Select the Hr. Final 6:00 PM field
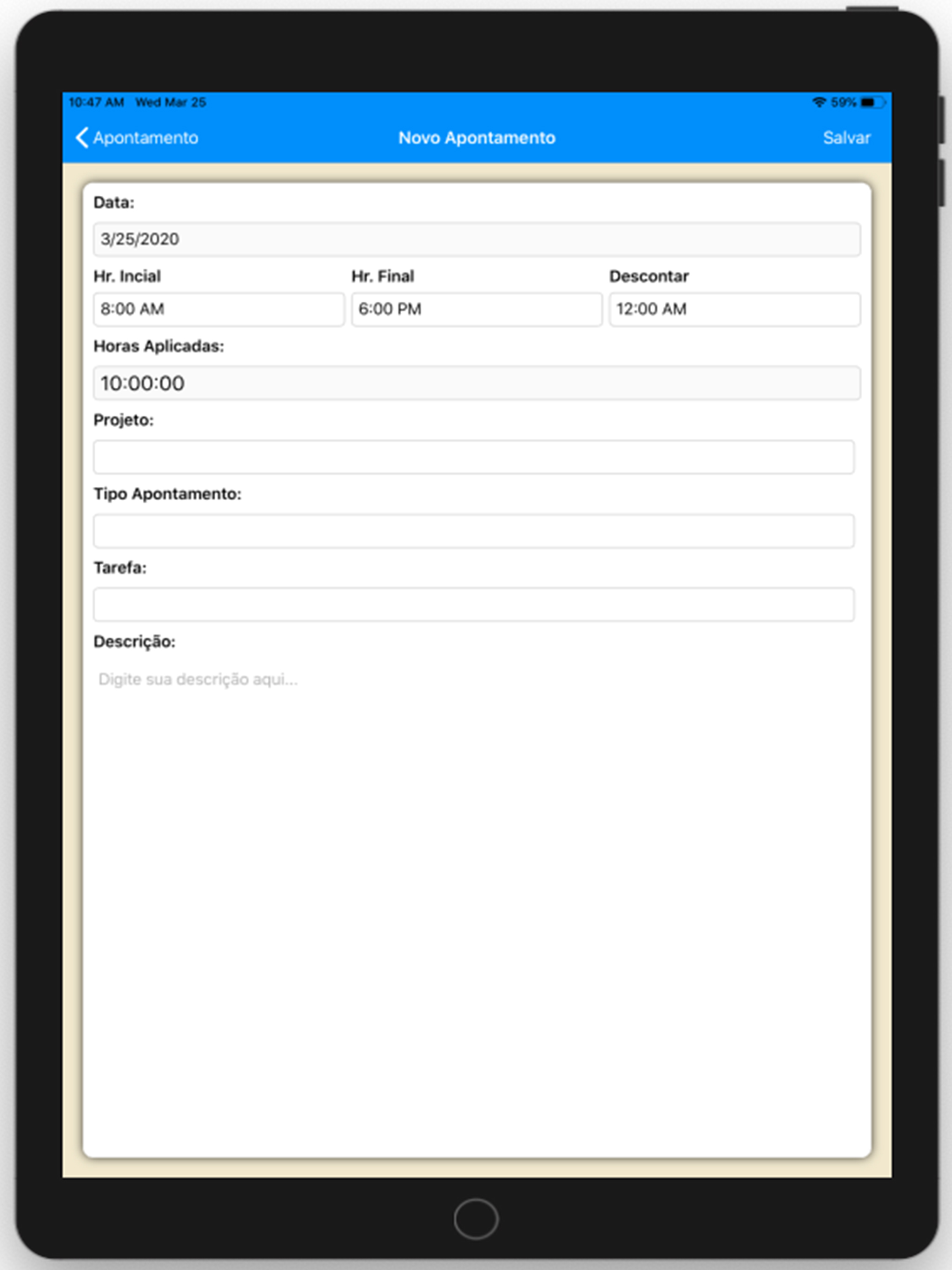The height and width of the screenshot is (1270, 952). click(x=476, y=310)
